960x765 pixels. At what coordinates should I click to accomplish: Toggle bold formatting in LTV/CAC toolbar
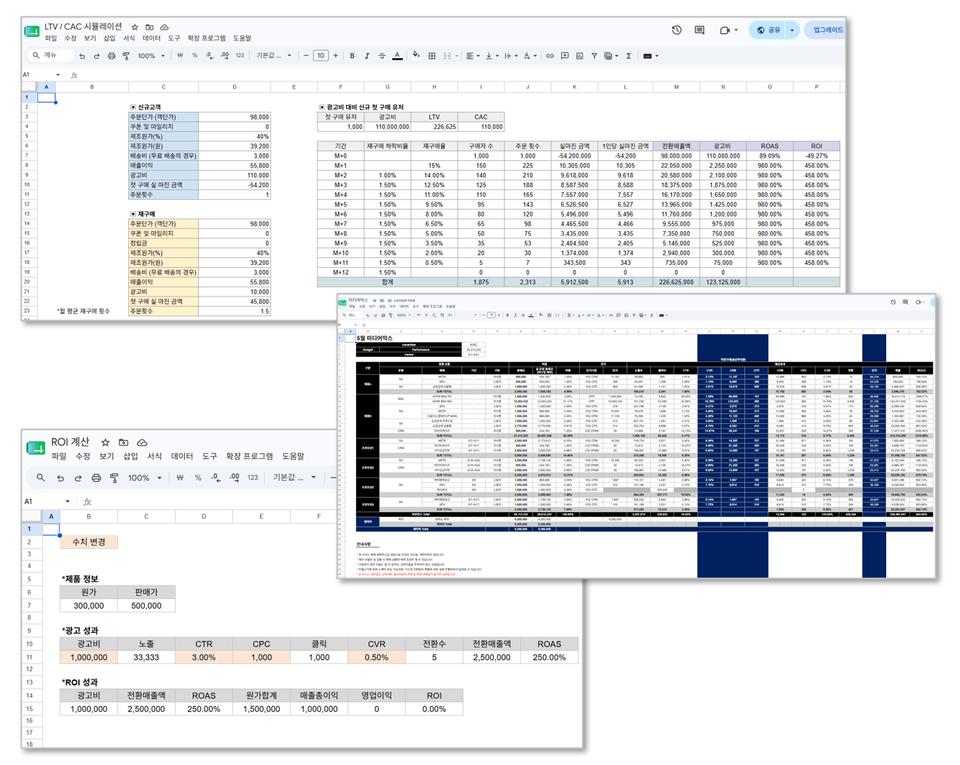(352, 56)
